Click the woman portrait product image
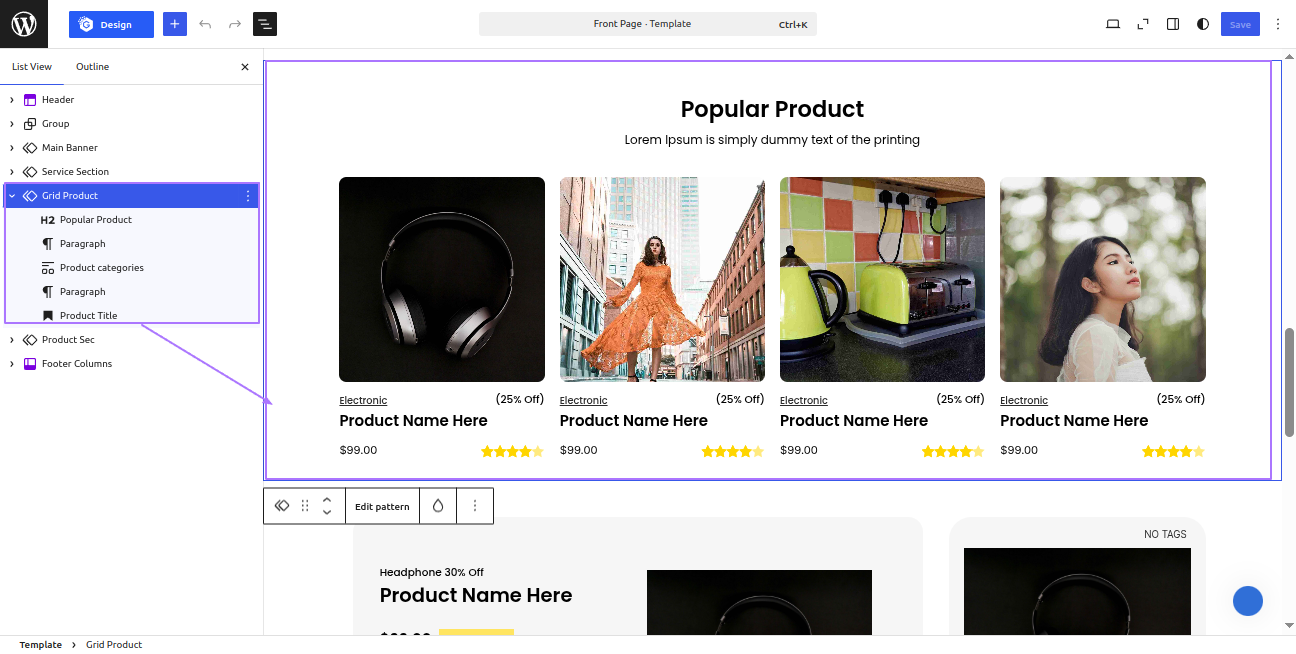Viewport: 1296px width, 654px height. point(1103,279)
